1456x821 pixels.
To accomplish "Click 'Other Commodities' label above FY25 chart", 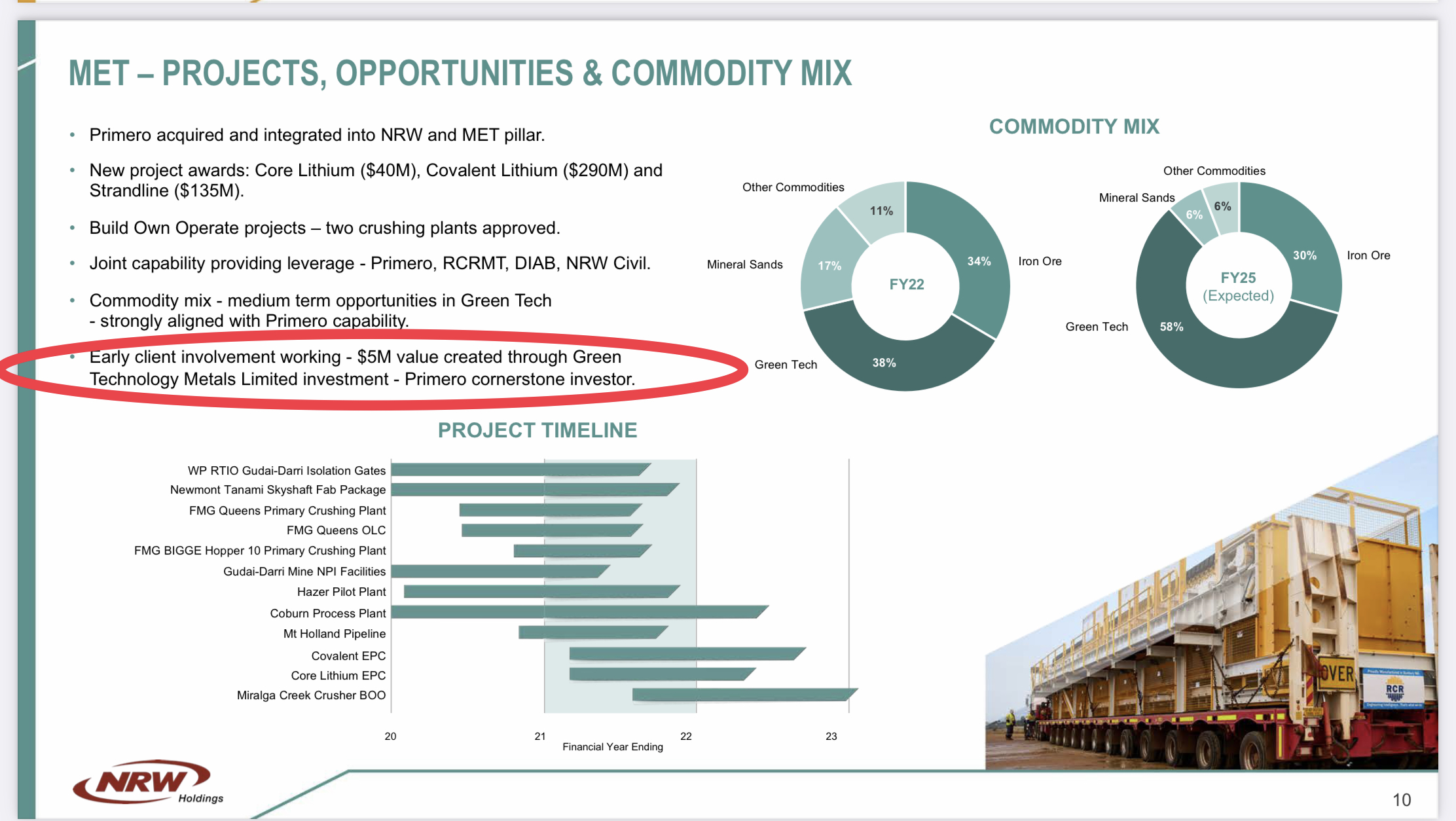I will (1214, 171).
